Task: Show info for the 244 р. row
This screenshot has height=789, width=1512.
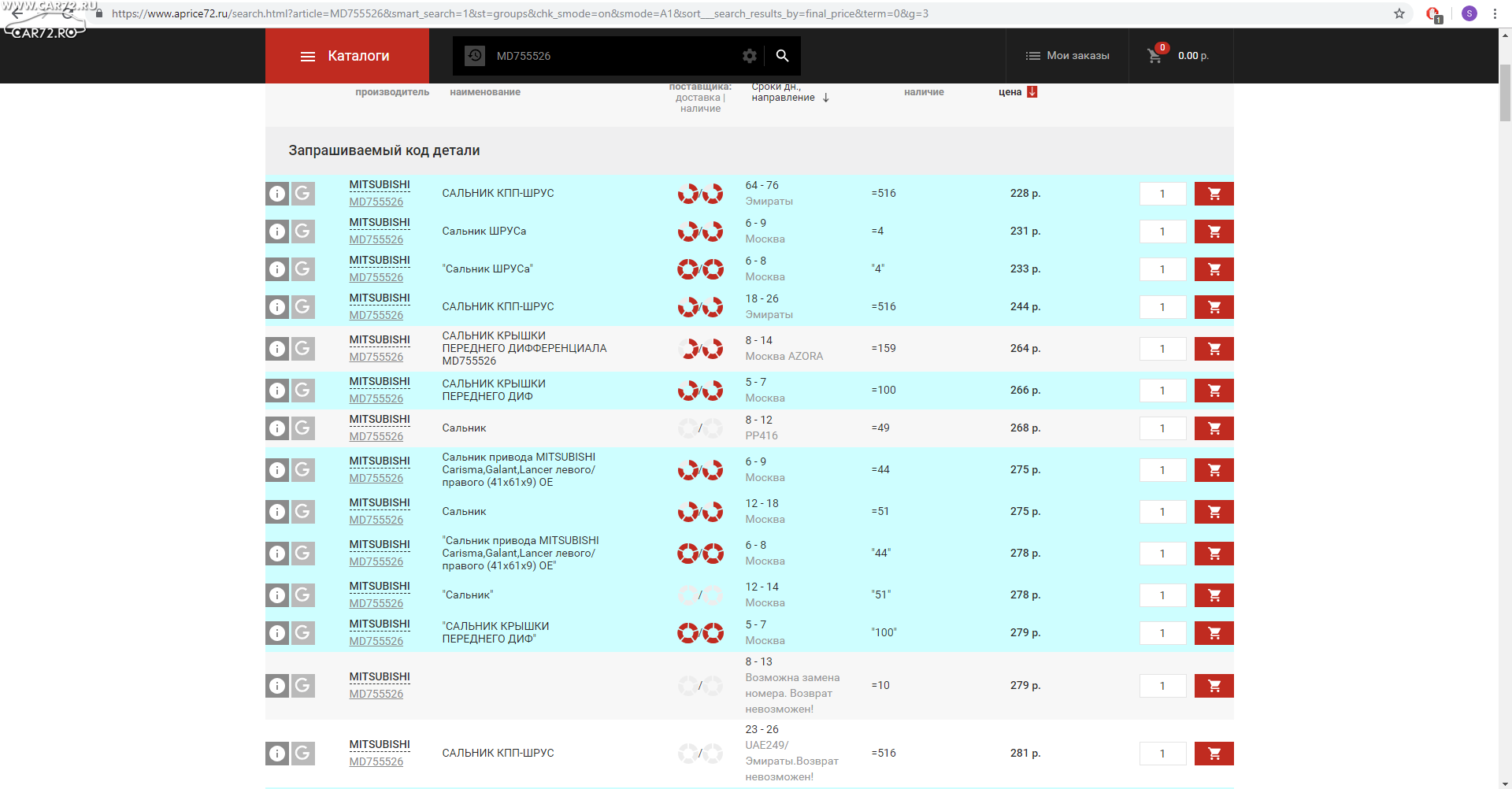Action: [277, 307]
